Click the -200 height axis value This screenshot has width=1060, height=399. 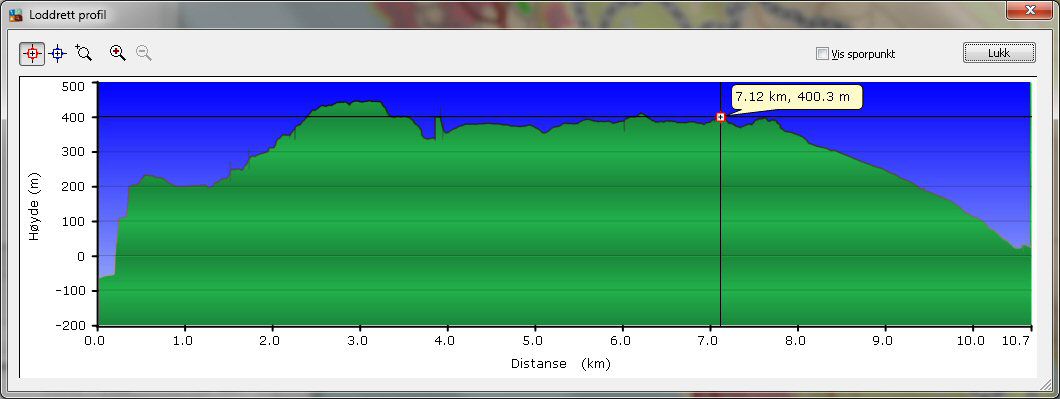(72, 325)
